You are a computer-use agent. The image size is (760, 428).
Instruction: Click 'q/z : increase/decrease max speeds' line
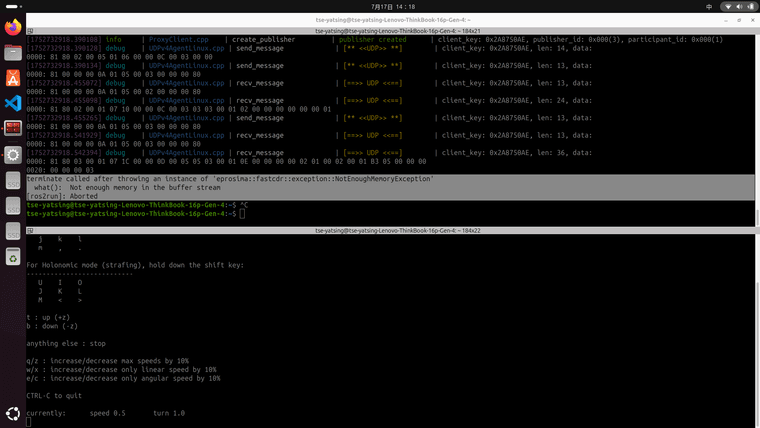click(x=108, y=361)
